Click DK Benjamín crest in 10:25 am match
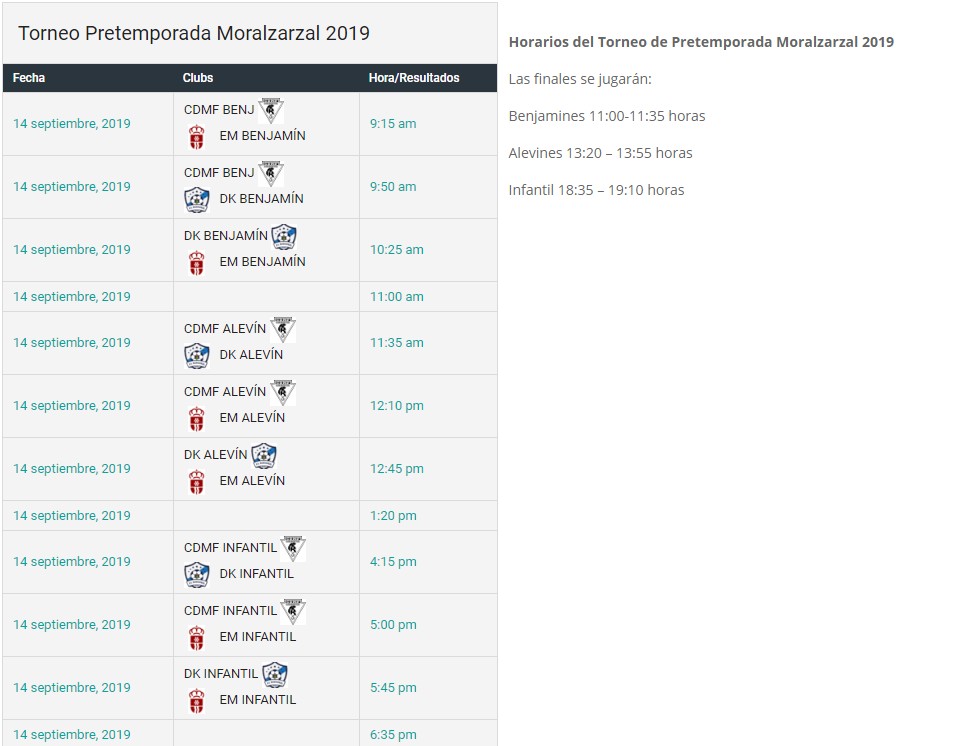The height and width of the screenshot is (746, 980). coord(284,237)
